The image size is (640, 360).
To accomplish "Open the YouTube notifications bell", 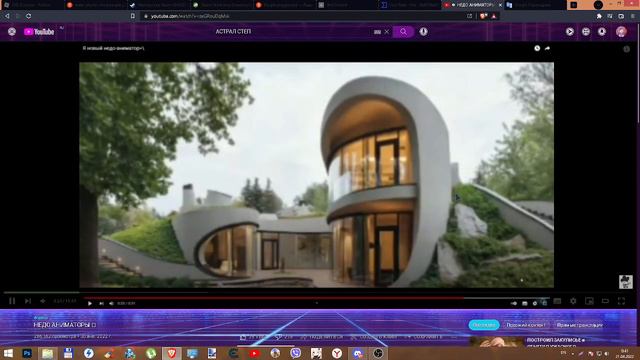I will tap(602, 31).
